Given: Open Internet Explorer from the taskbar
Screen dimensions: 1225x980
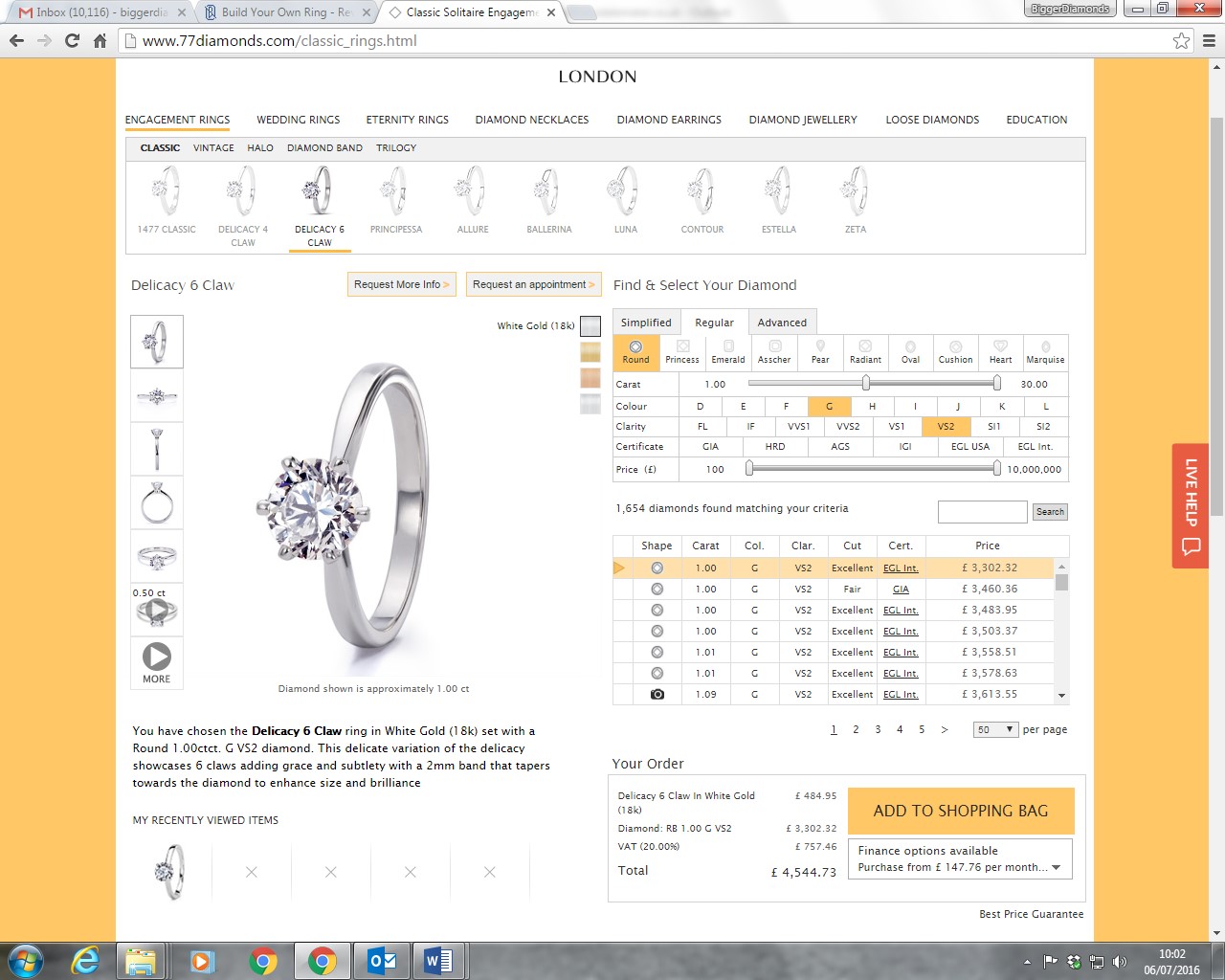Looking at the screenshot, I should click(x=85, y=960).
